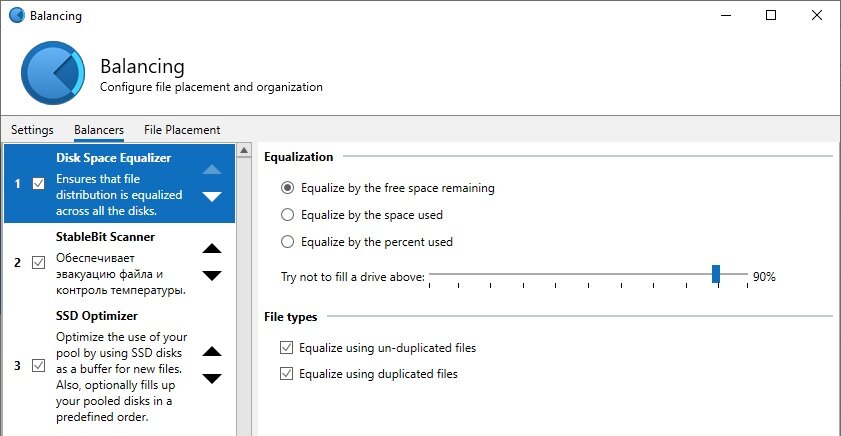Screen dimensions: 841x436
Task: Minimize the Balancing window
Action: (x=726, y=15)
